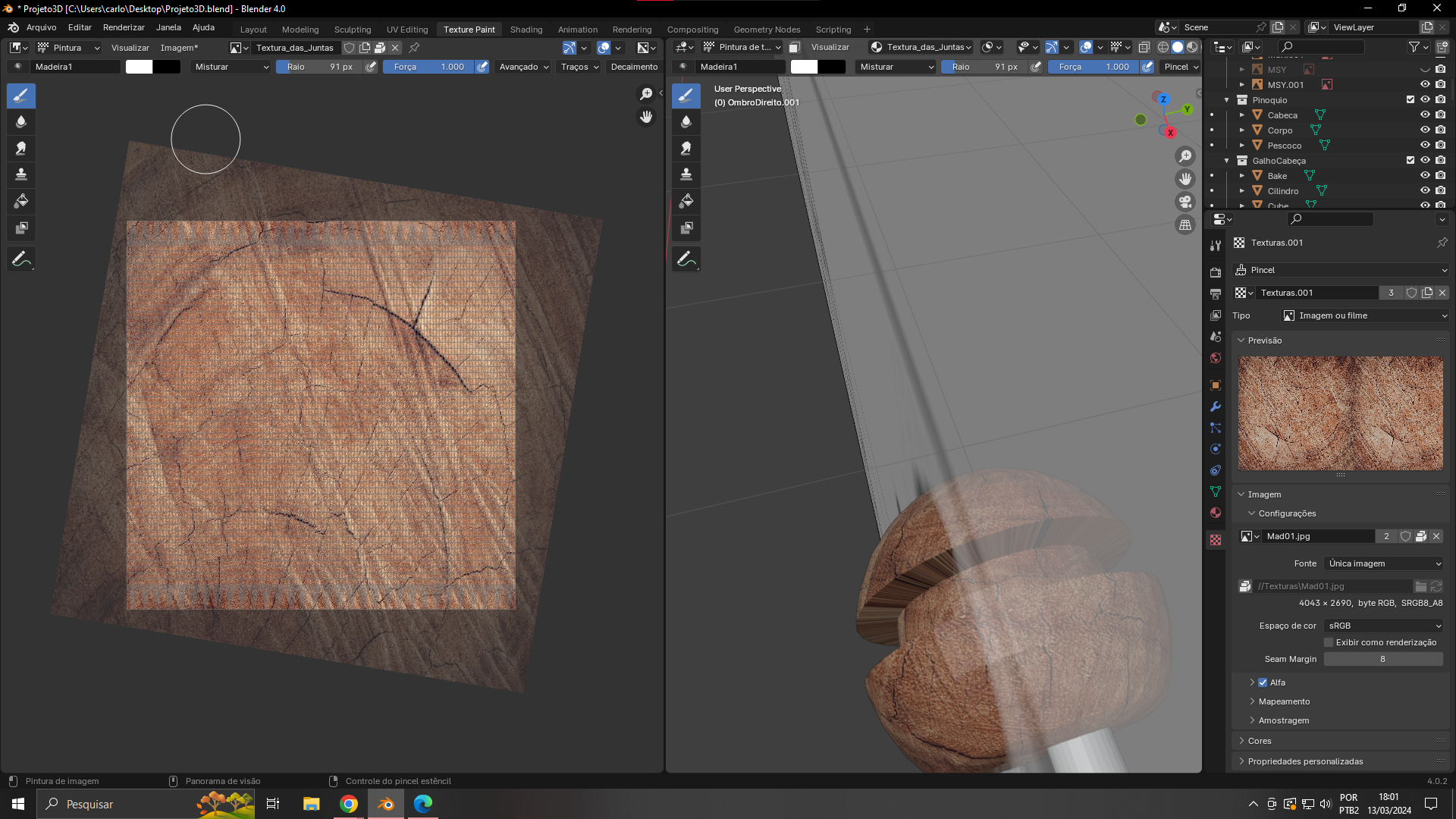Switch to perspective/orthographic grid view icon
The width and height of the screenshot is (1456, 819).
[1185, 225]
